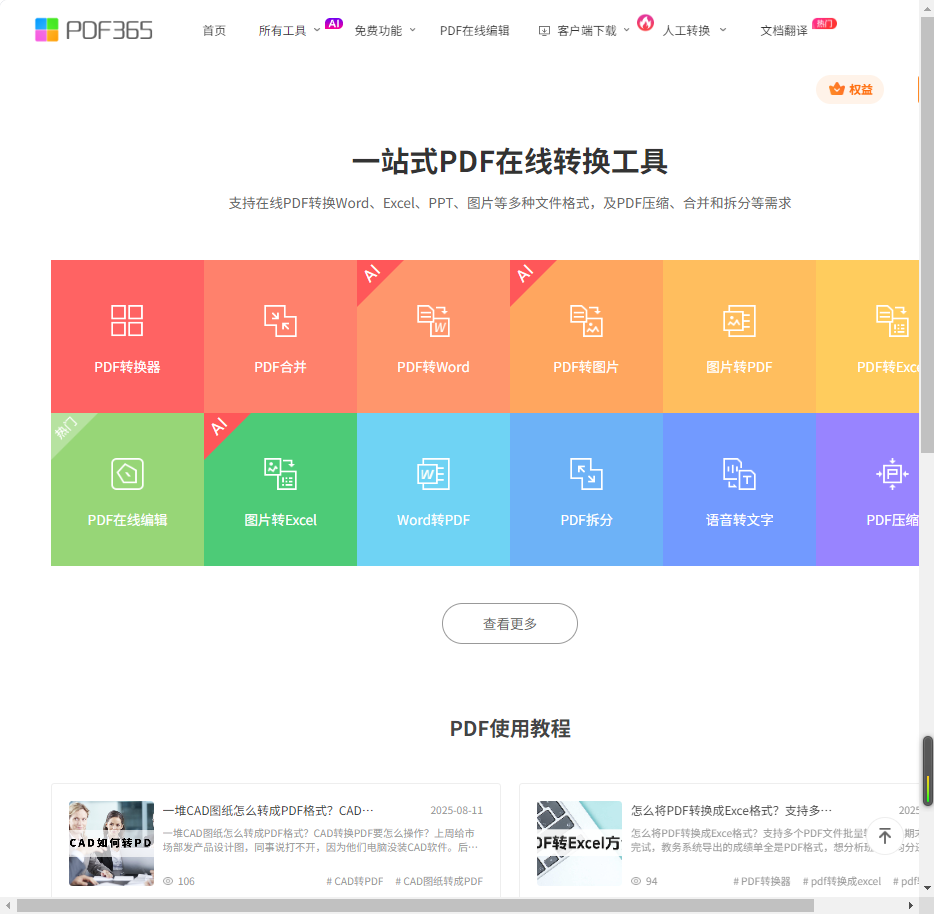Click the scroll down arrow
The height and width of the screenshot is (914, 936).
927,888
